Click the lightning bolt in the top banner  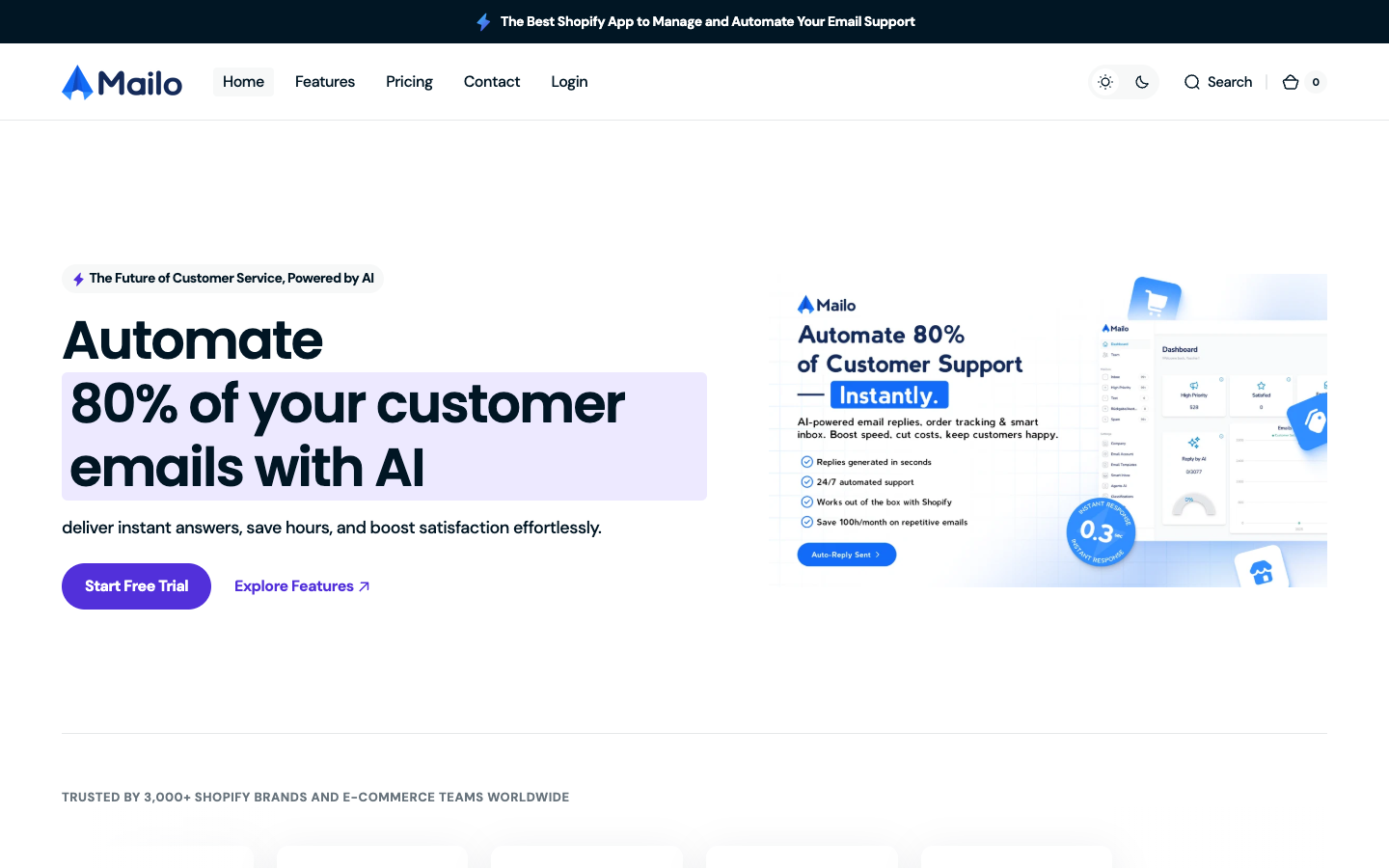point(483,21)
